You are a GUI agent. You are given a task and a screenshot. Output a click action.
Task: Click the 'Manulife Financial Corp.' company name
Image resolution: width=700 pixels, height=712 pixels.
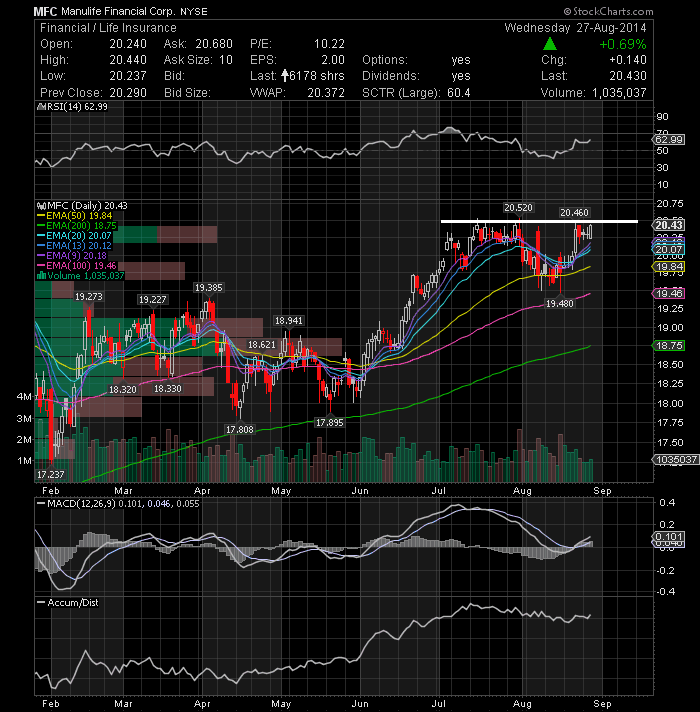[117, 11]
